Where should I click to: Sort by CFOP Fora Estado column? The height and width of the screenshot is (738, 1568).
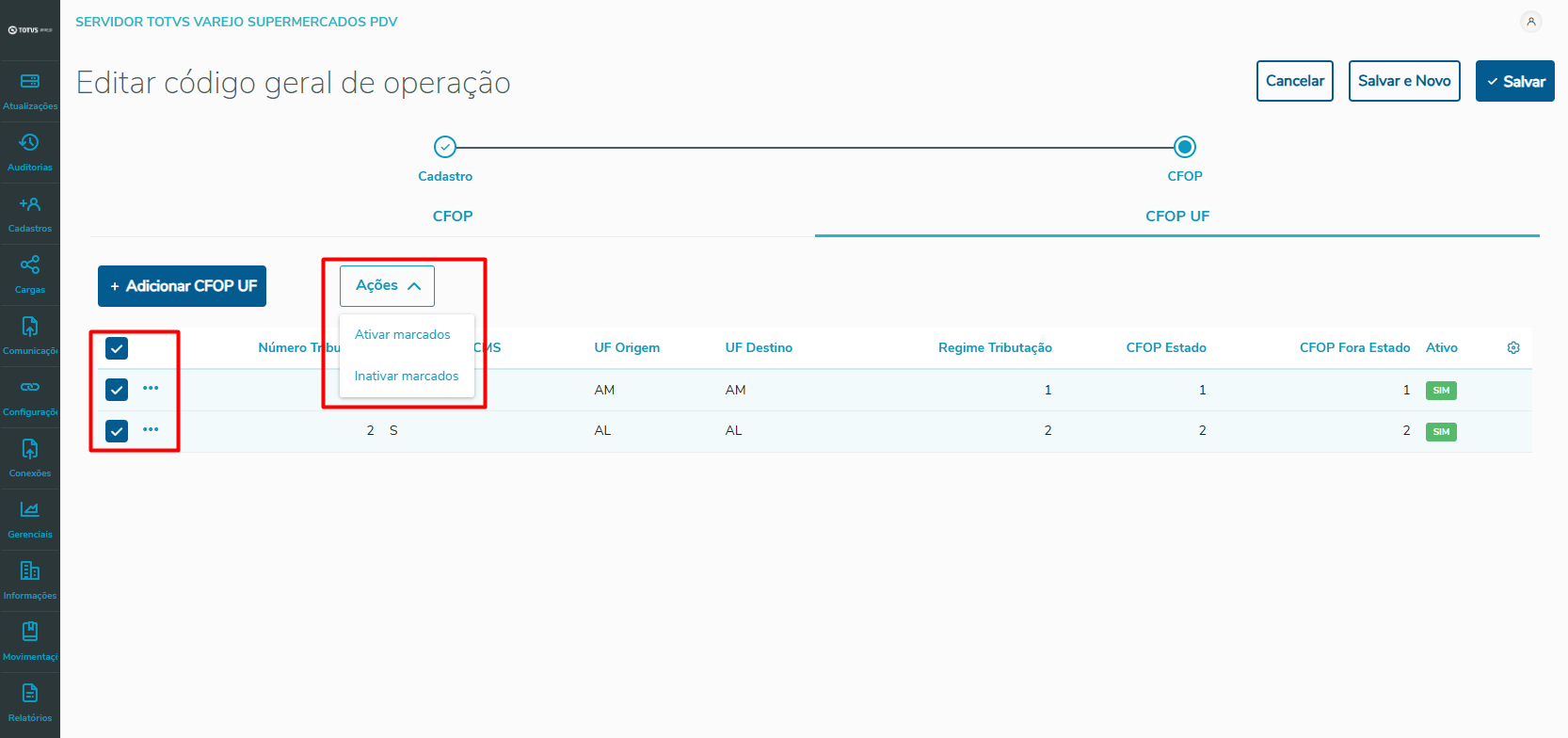click(x=1354, y=347)
